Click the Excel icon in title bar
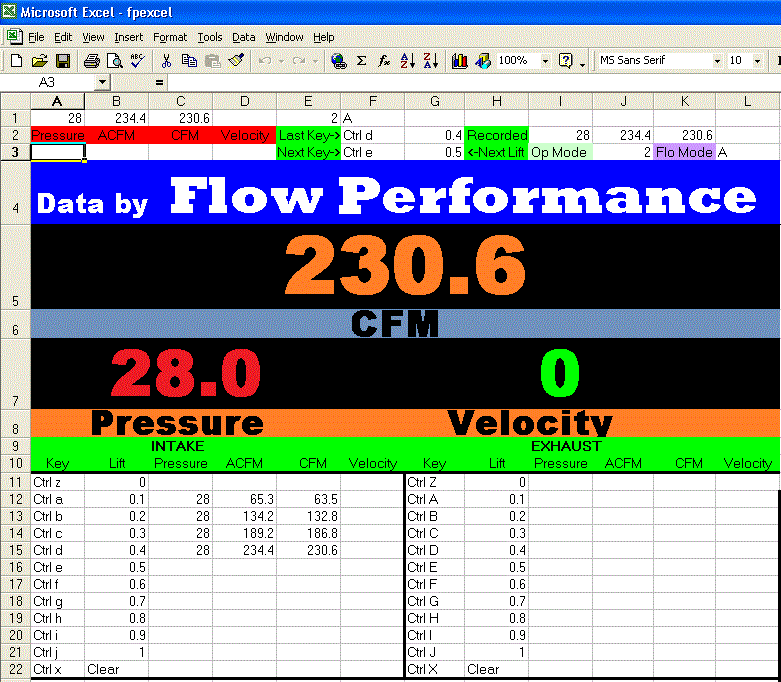This screenshot has width=781, height=682. point(8,10)
